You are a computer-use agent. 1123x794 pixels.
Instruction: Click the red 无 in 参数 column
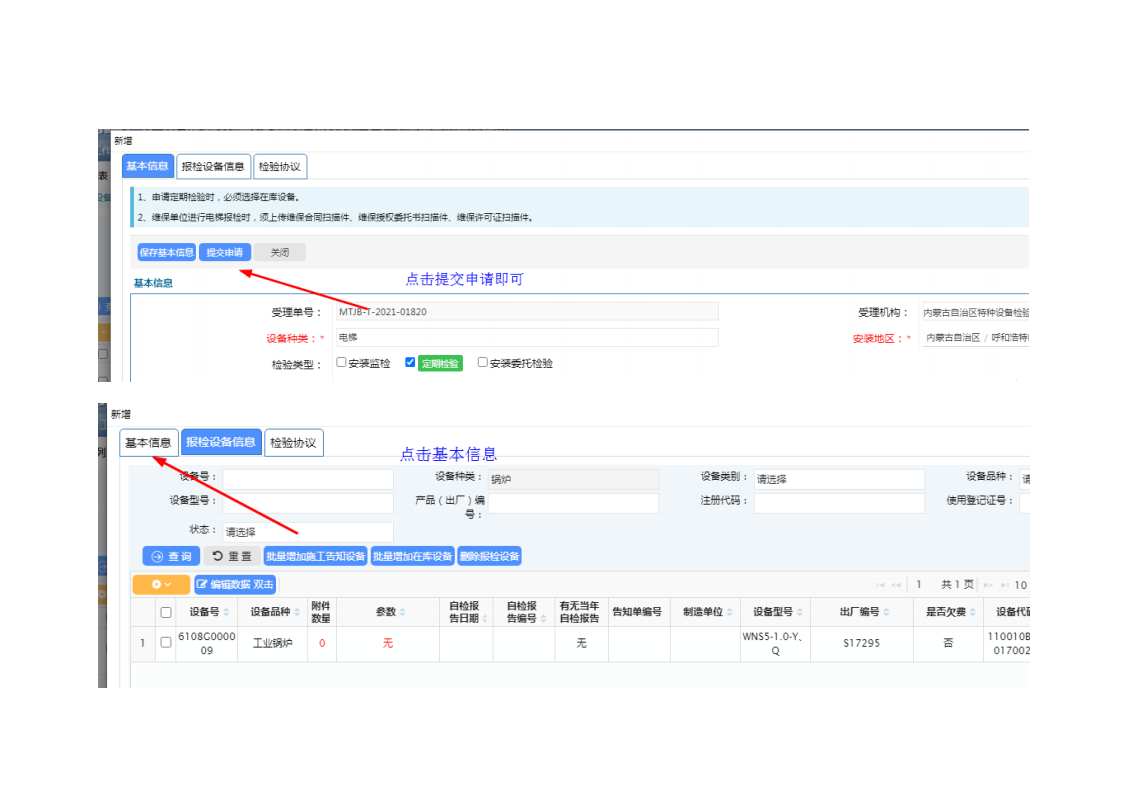387,643
